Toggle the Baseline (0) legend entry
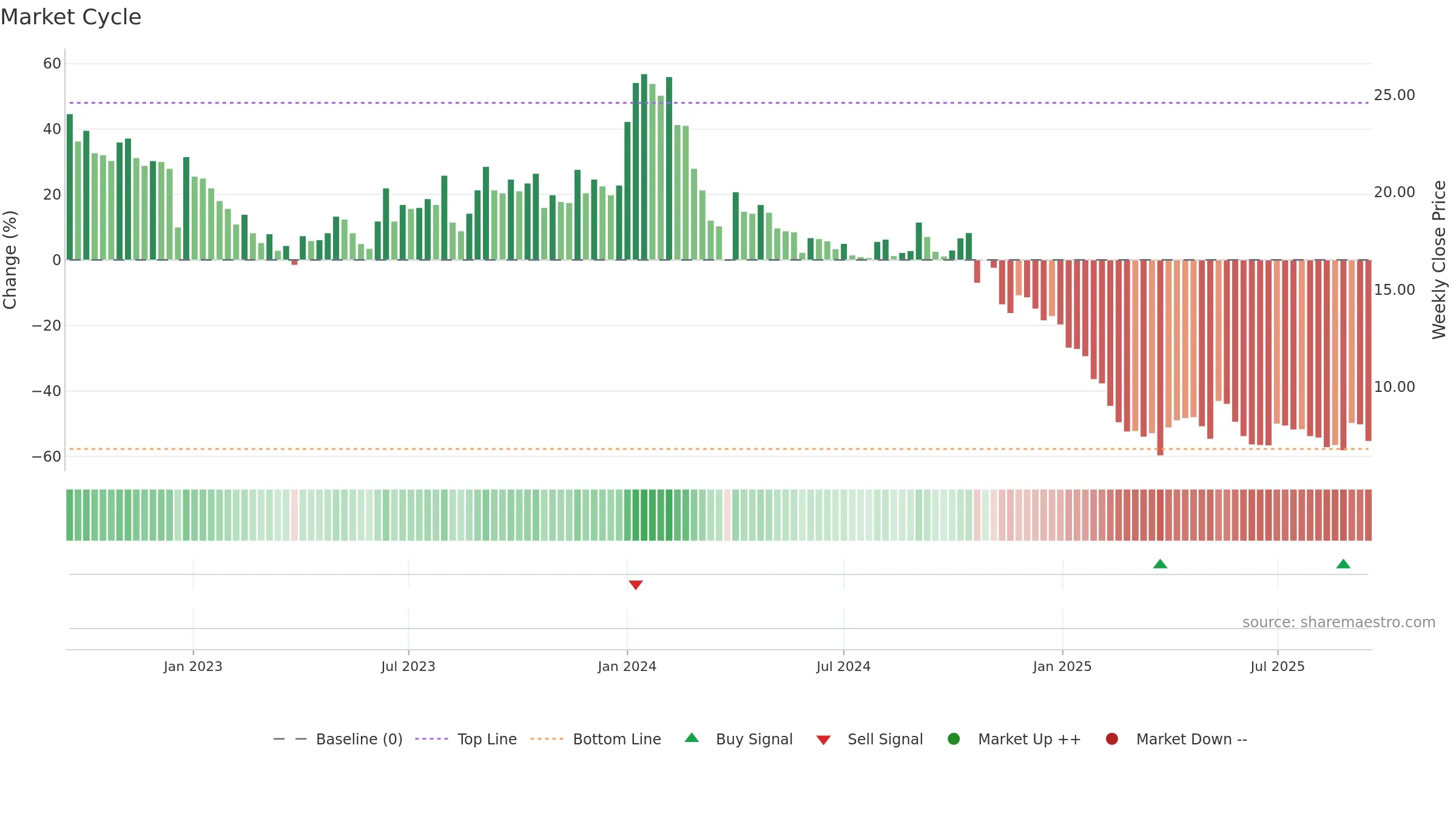 [x=338, y=739]
